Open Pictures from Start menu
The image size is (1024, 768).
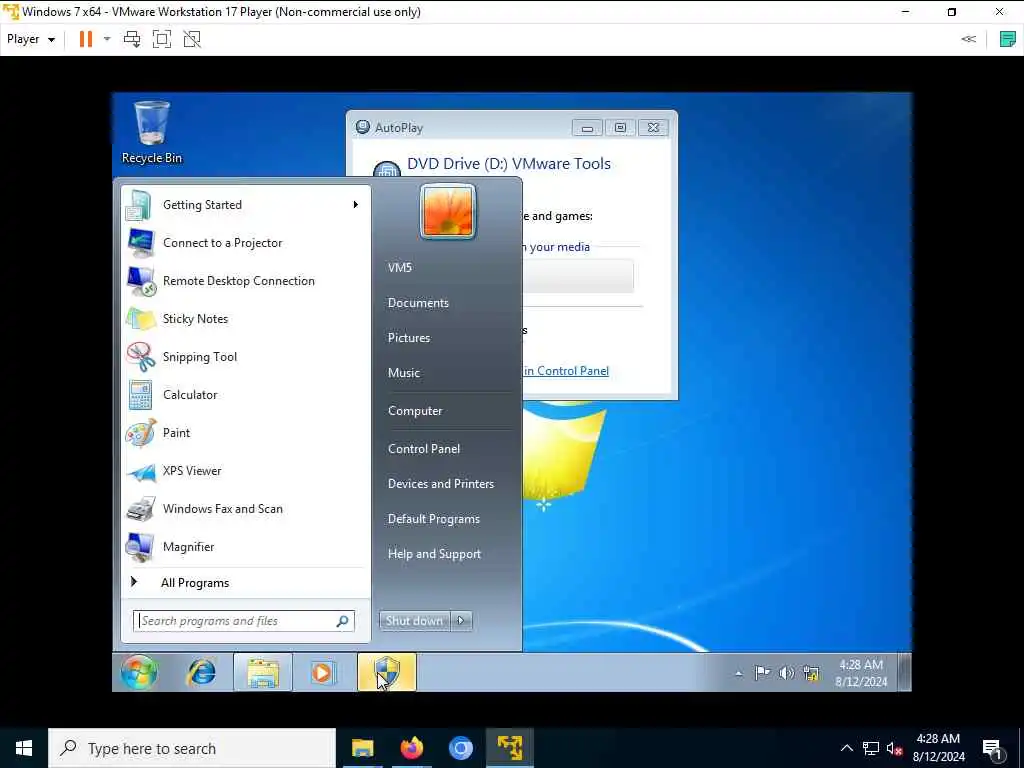[x=409, y=338]
